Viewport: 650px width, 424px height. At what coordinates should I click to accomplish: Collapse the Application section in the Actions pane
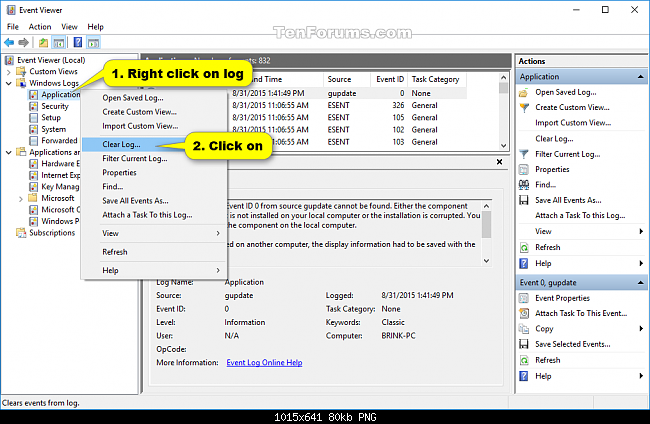[x=638, y=76]
